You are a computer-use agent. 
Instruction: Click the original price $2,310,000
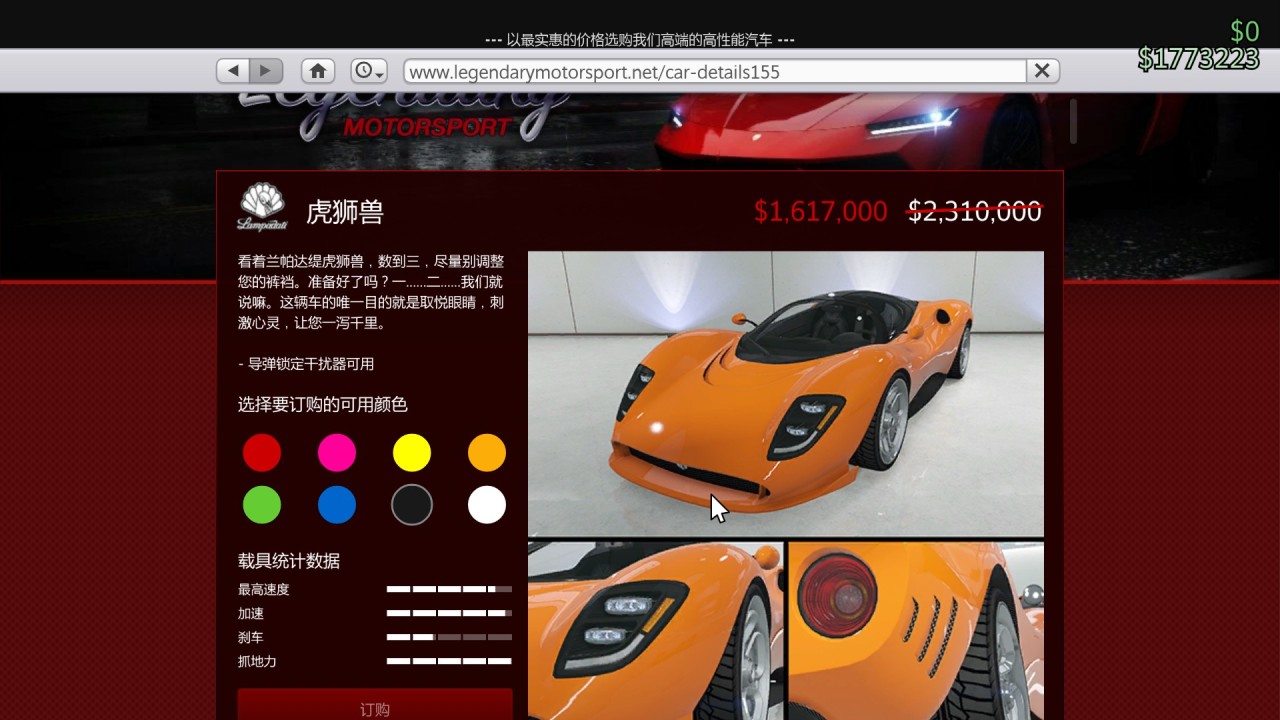tap(975, 212)
